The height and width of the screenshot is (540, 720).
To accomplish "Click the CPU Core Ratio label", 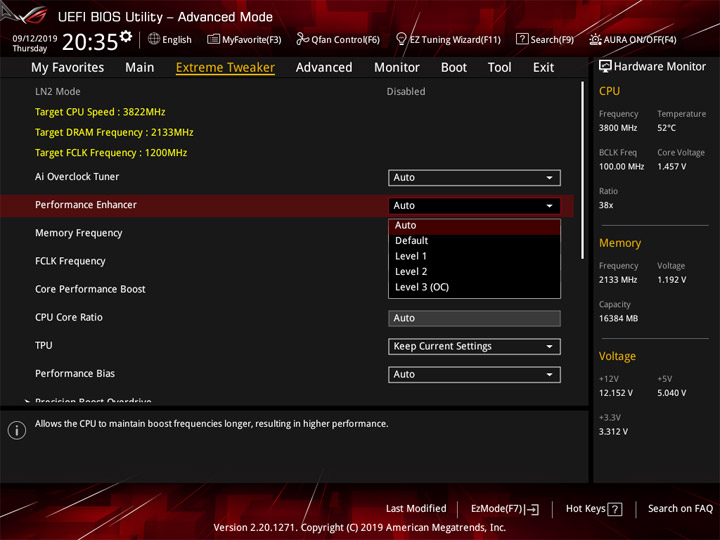I will (69, 317).
